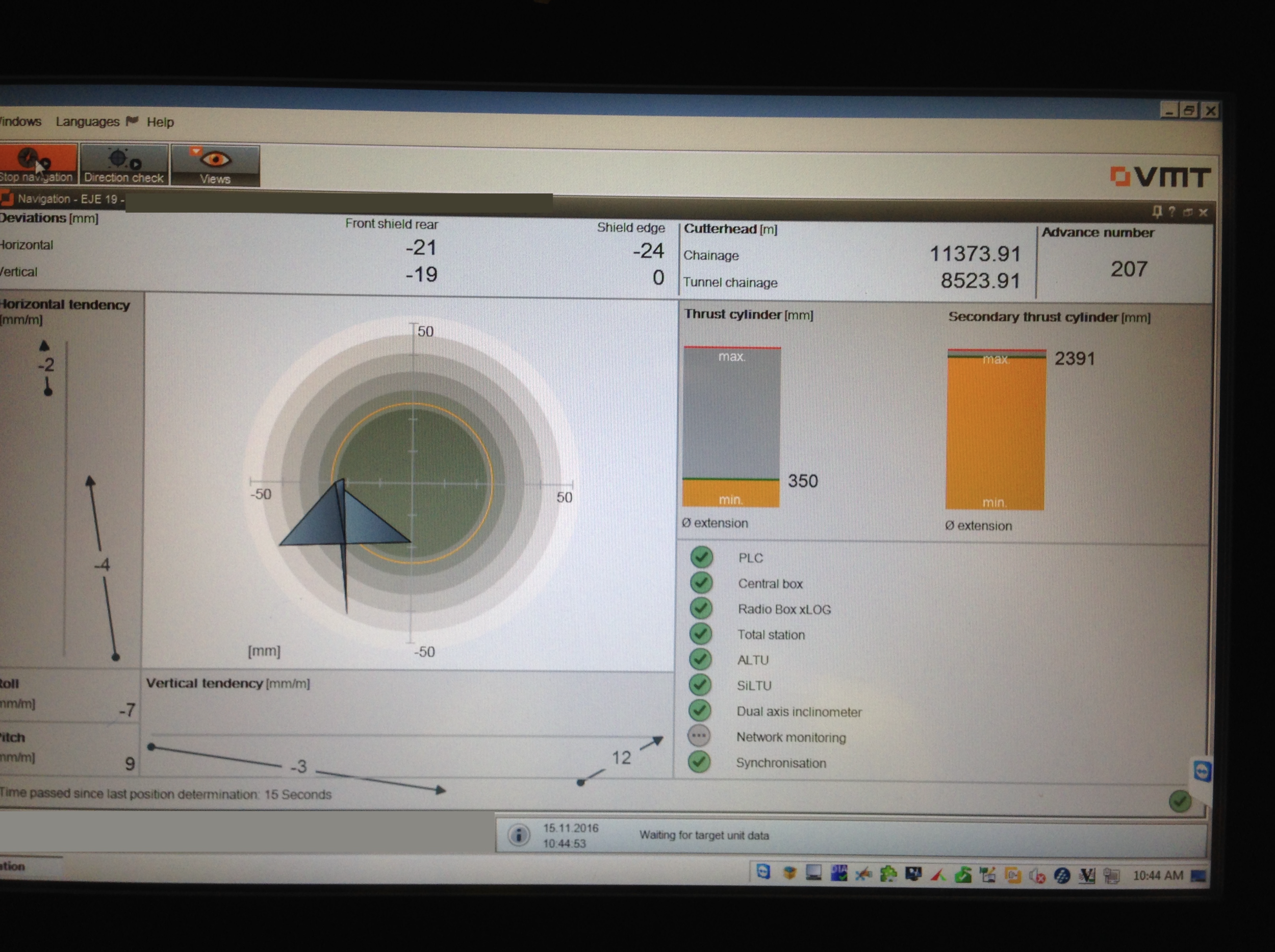
Task: Click the Secondary thrust cylinder extension bar
Action: pos(996,429)
